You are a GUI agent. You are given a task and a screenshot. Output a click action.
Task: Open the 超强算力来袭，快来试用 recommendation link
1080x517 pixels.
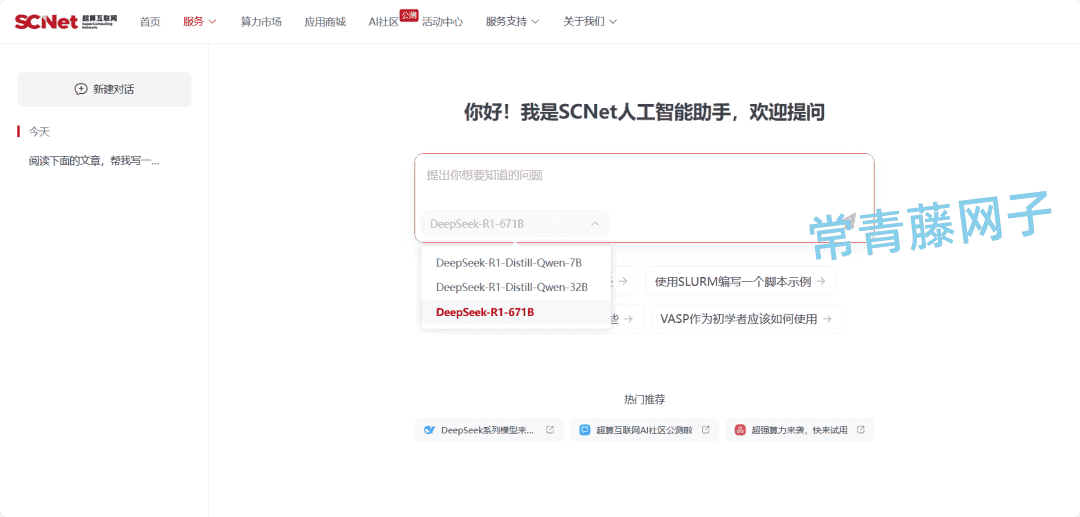pos(800,430)
